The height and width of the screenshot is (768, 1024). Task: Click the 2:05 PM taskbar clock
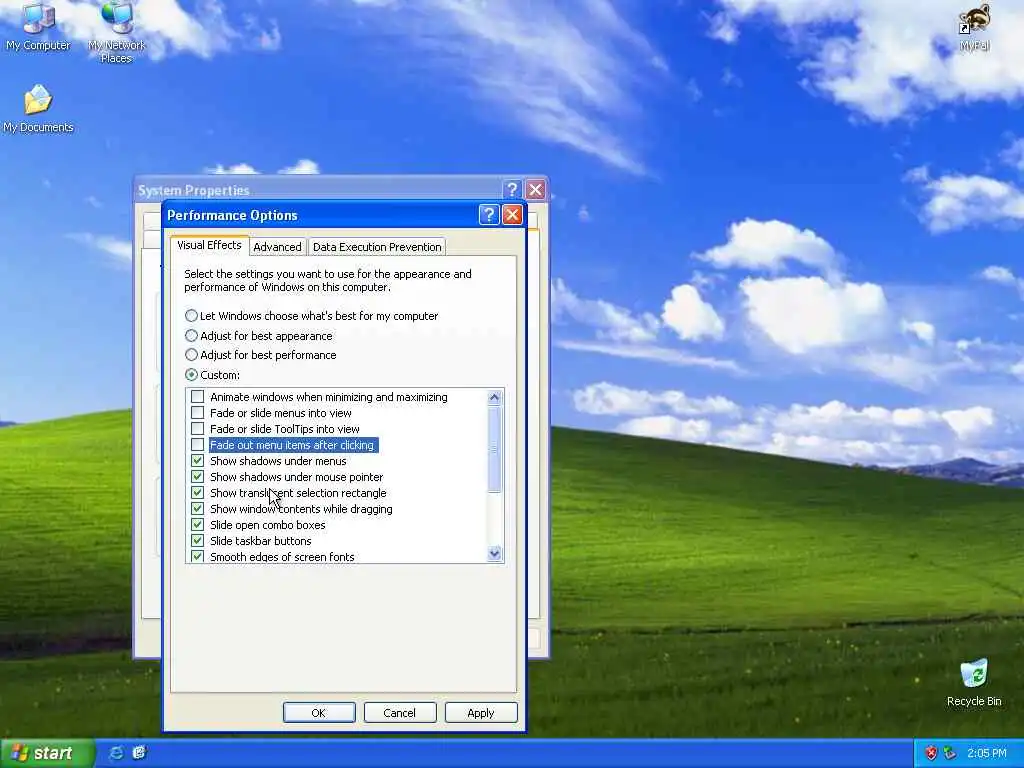[987, 753]
